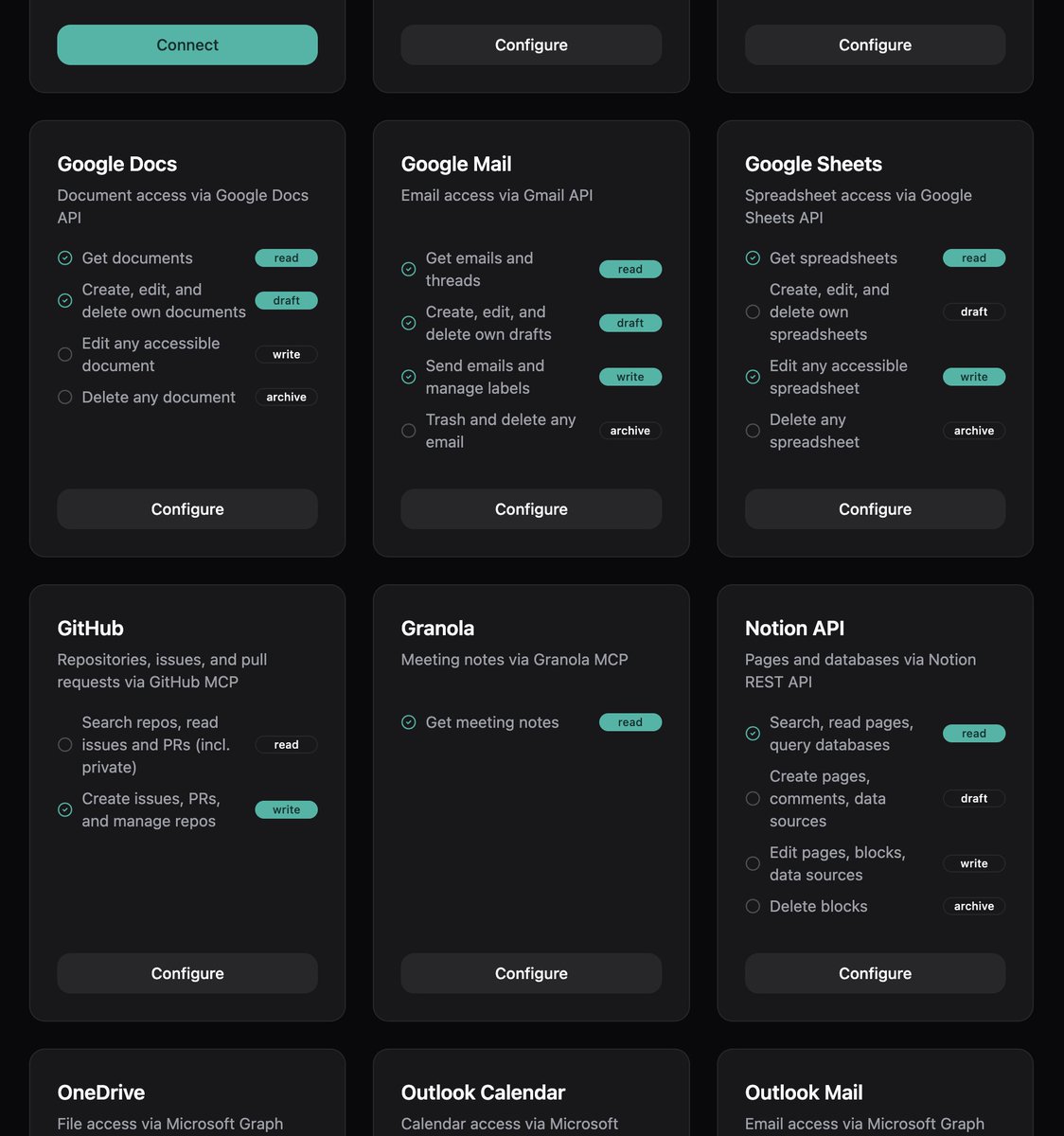
Task: Click read badge beside Get meeting notes
Action: click(x=630, y=722)
